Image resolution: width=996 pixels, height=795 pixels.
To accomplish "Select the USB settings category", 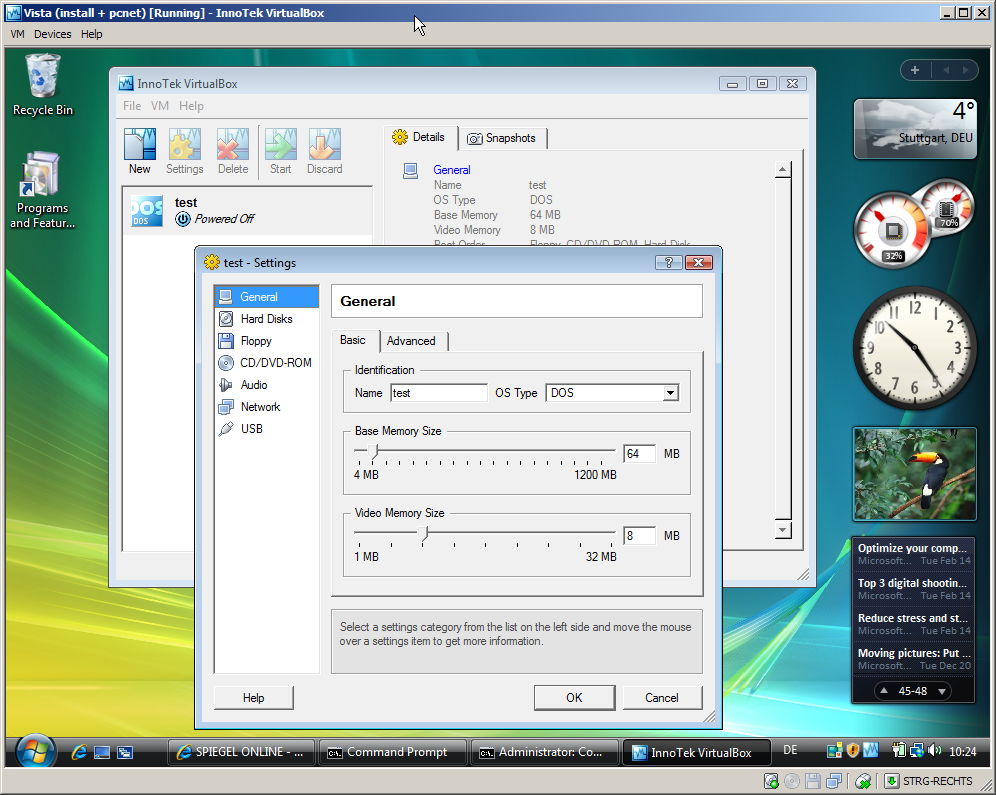I will (252, 429).
